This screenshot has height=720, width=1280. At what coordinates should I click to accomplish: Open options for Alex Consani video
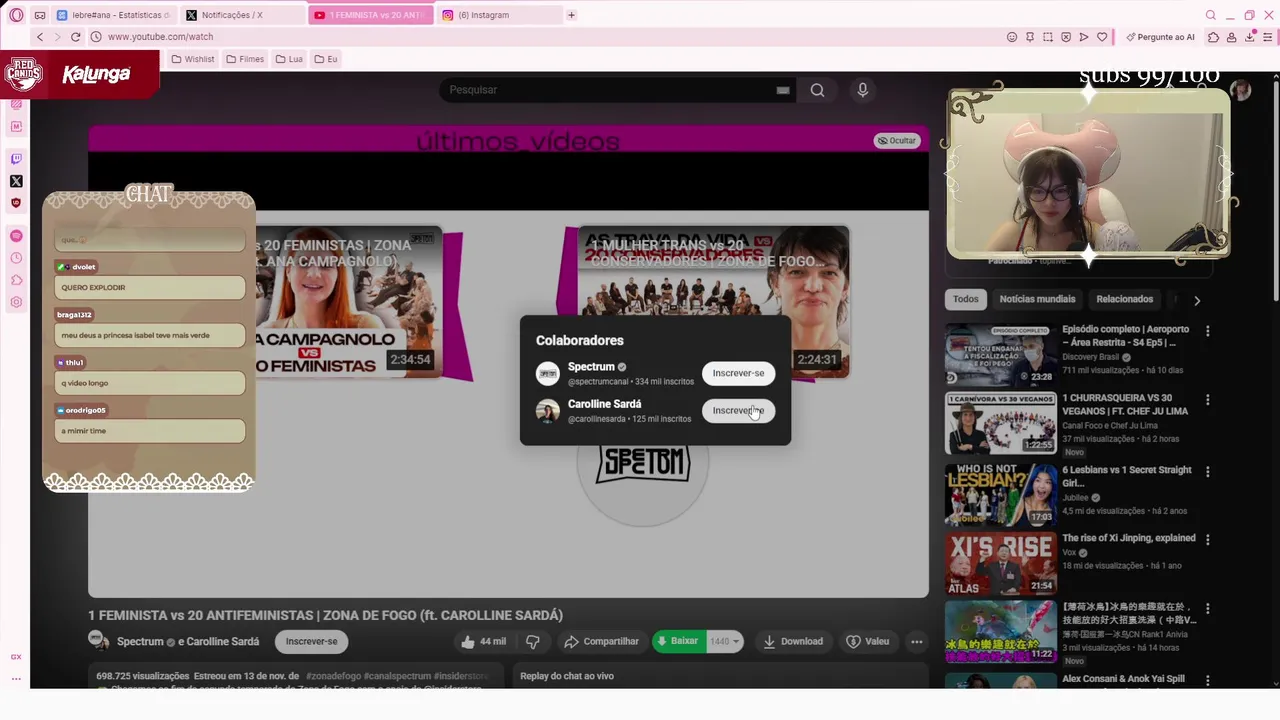tap(1207, 680)
